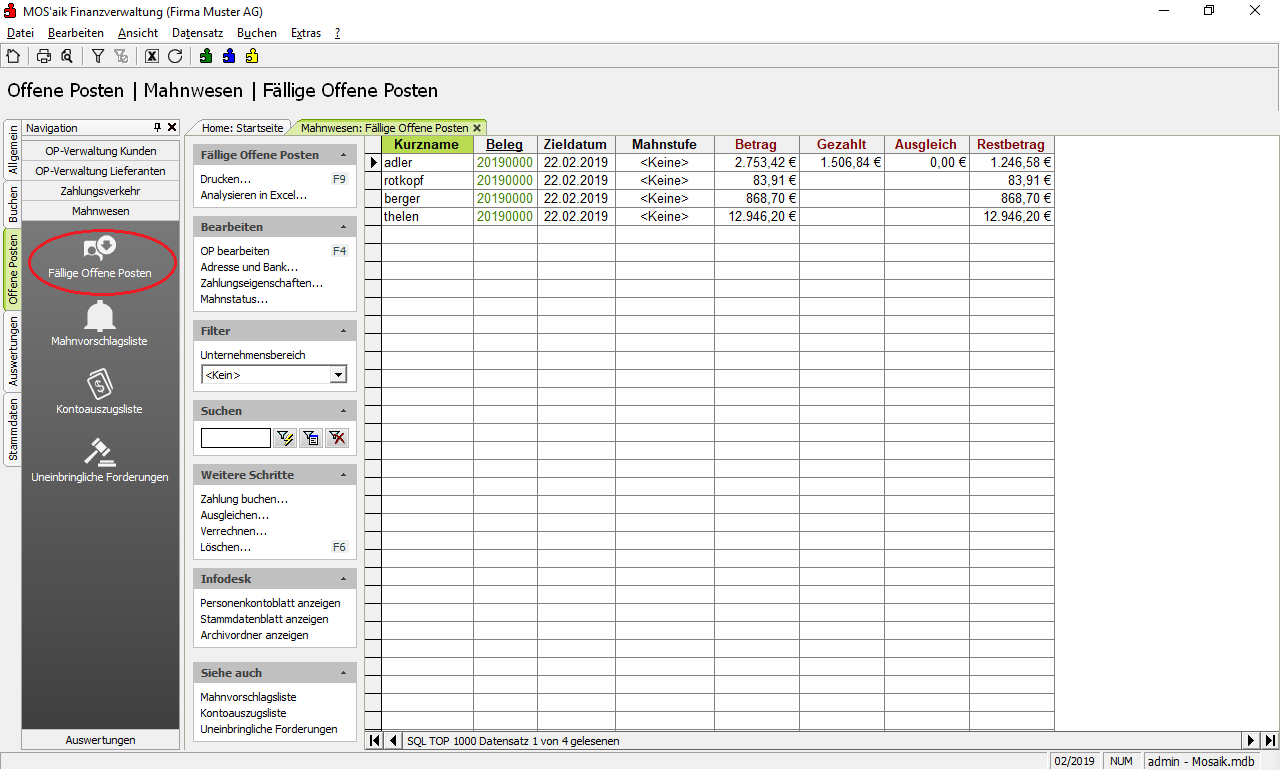This screenshot has height=770, width=1280.
Task: Click the Analysieren in Excel… link
Action: coord(253,195)
